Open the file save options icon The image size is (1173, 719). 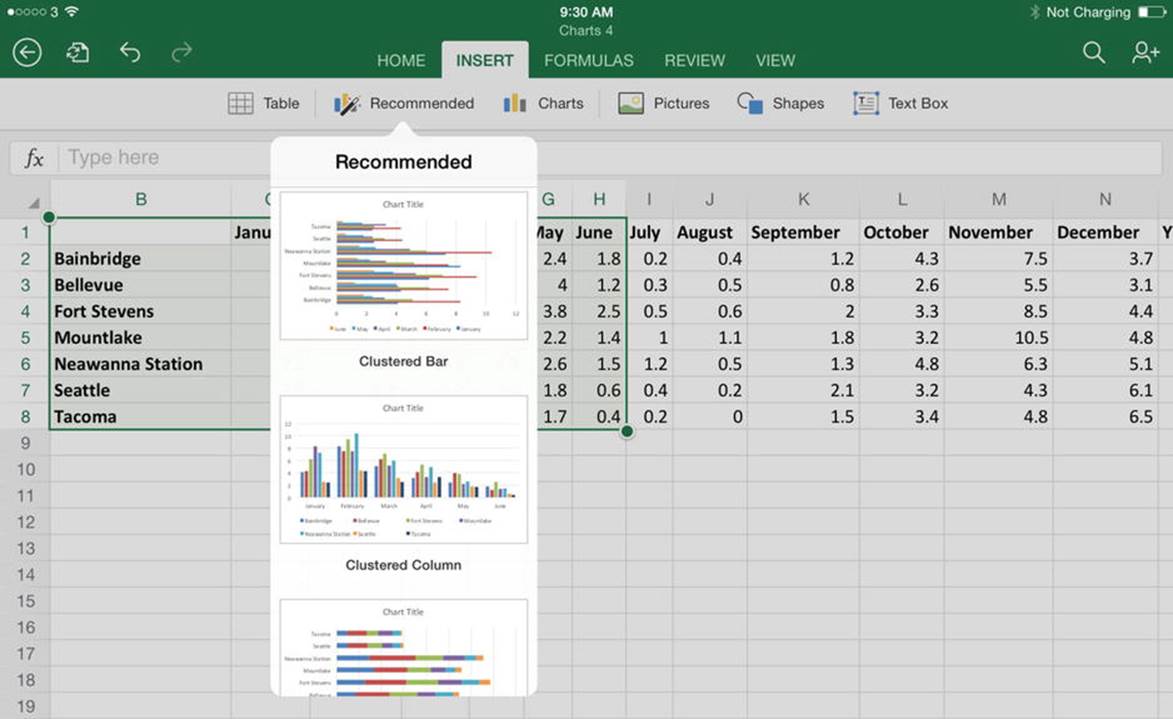(x=78, y=52)
